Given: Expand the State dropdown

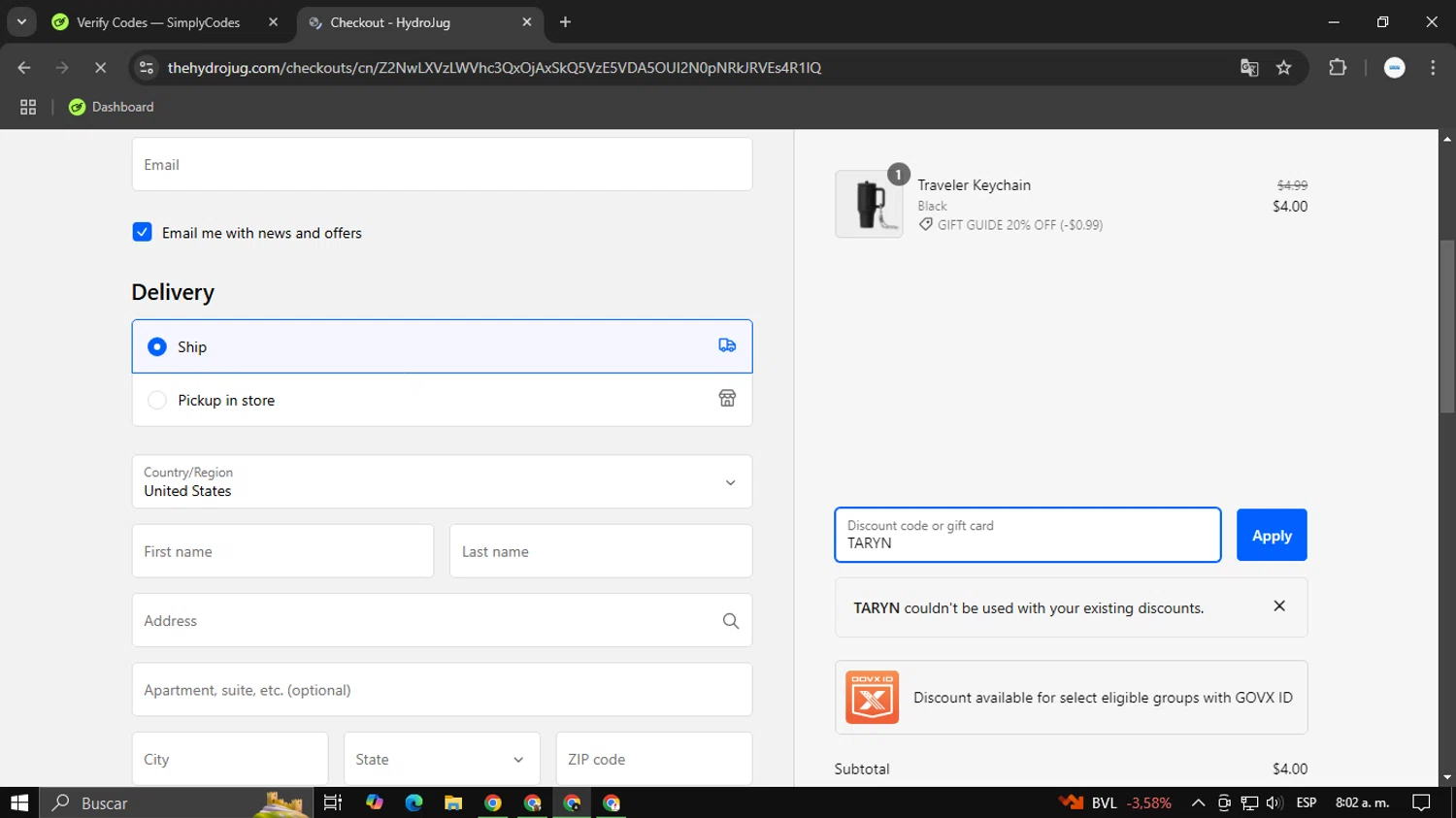Looking at the screenshot, I should [x=442, y=759].
